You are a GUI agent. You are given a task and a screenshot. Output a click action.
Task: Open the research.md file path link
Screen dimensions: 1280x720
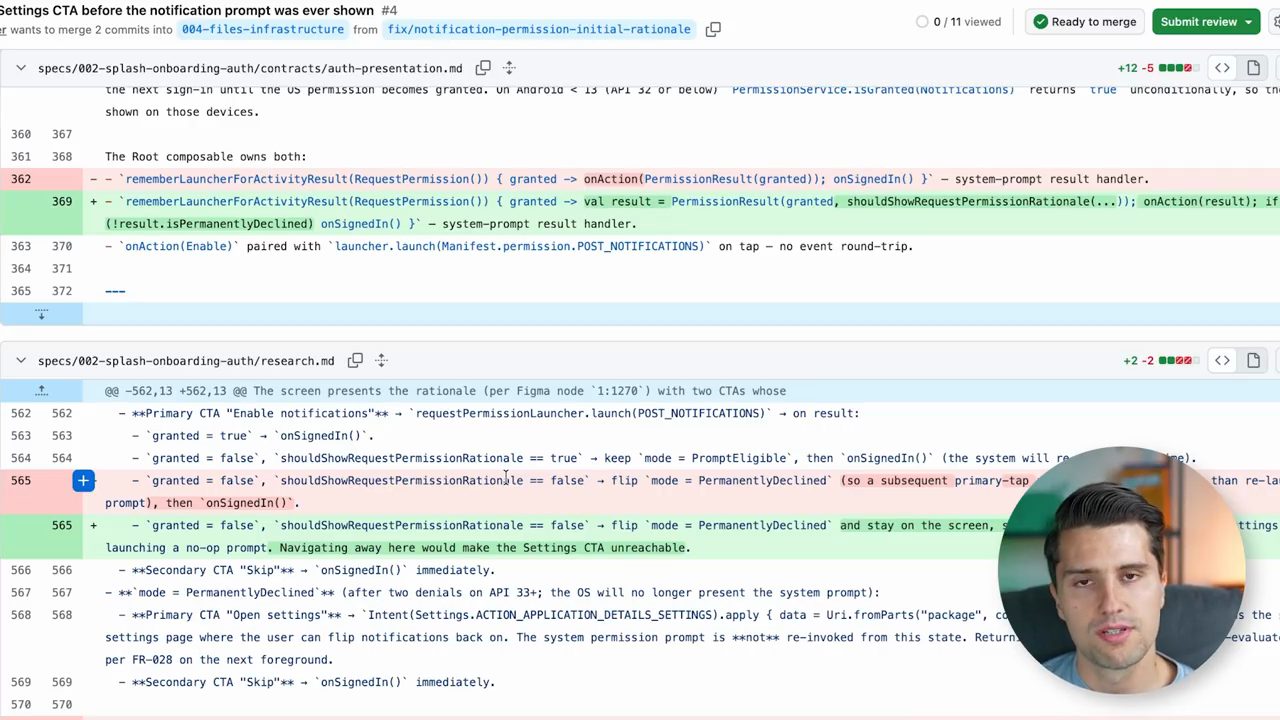(186, 360)
